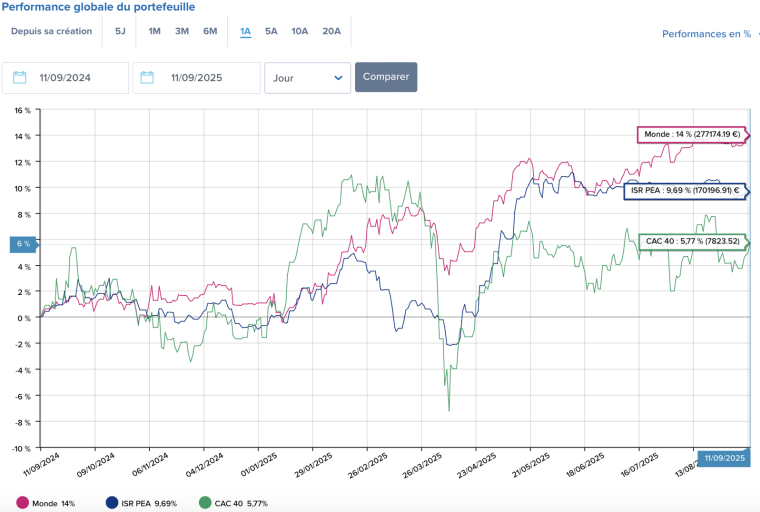Switch to the 1M period
The image size is (760, 512).
coord(154,31)
